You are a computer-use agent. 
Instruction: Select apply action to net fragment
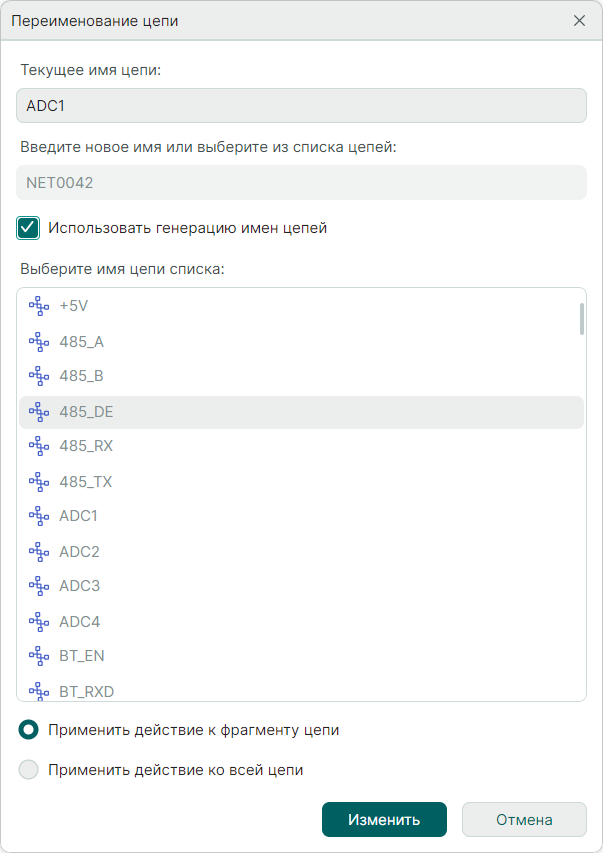29,730
